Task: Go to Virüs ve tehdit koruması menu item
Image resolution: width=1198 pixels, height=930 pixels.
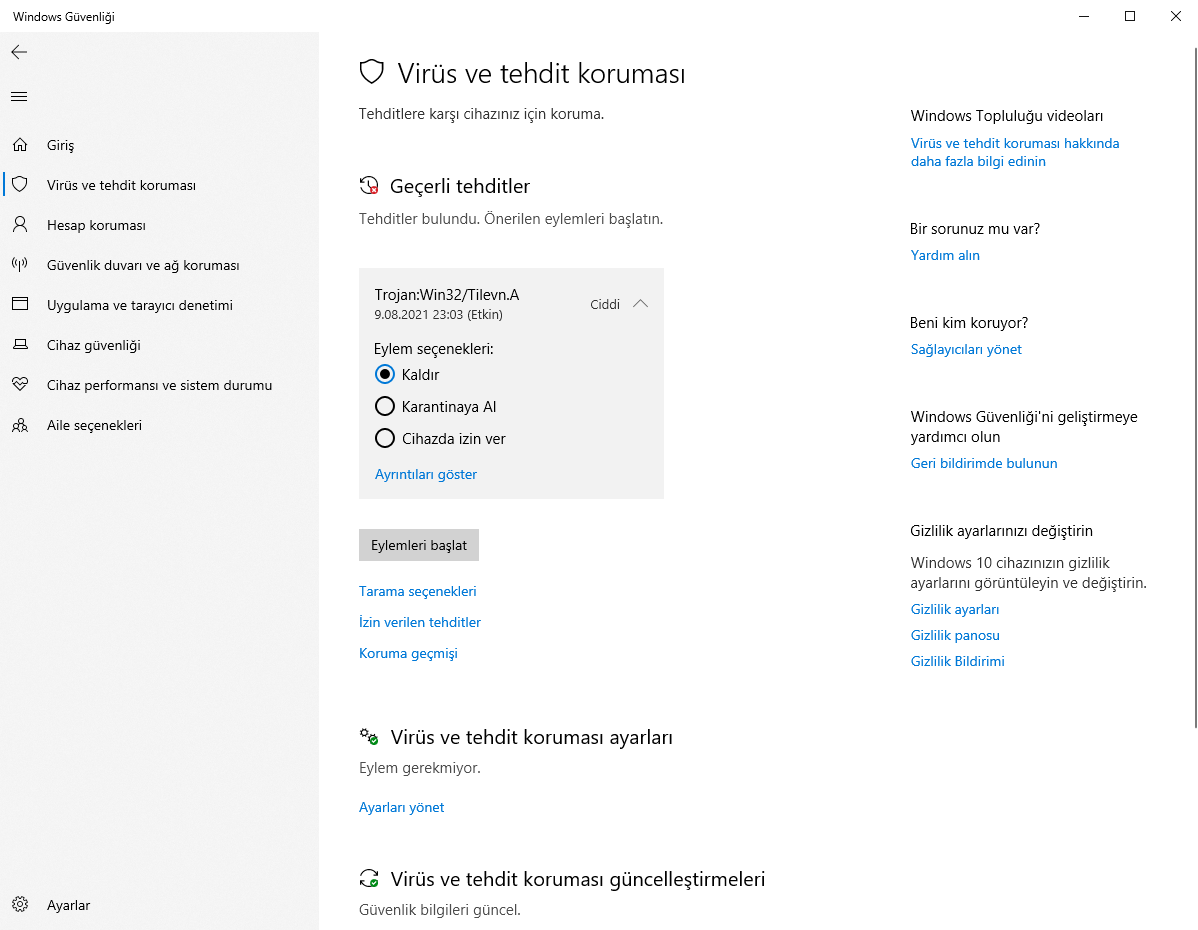Action: coord(121,185)
